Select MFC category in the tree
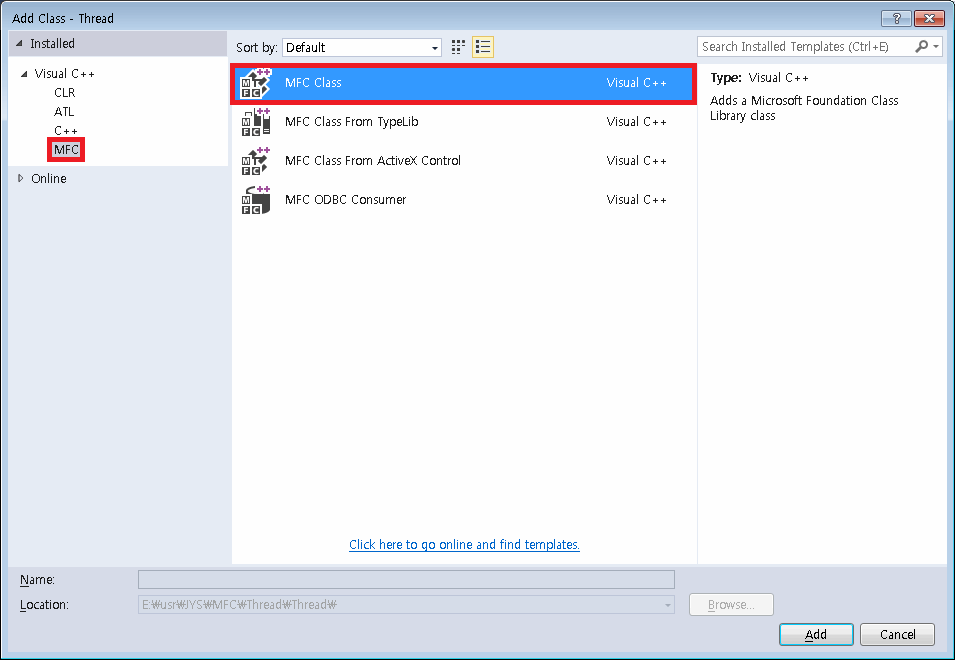Image resolution: width=955 pixels, height=660 pixels. (66, 149)
